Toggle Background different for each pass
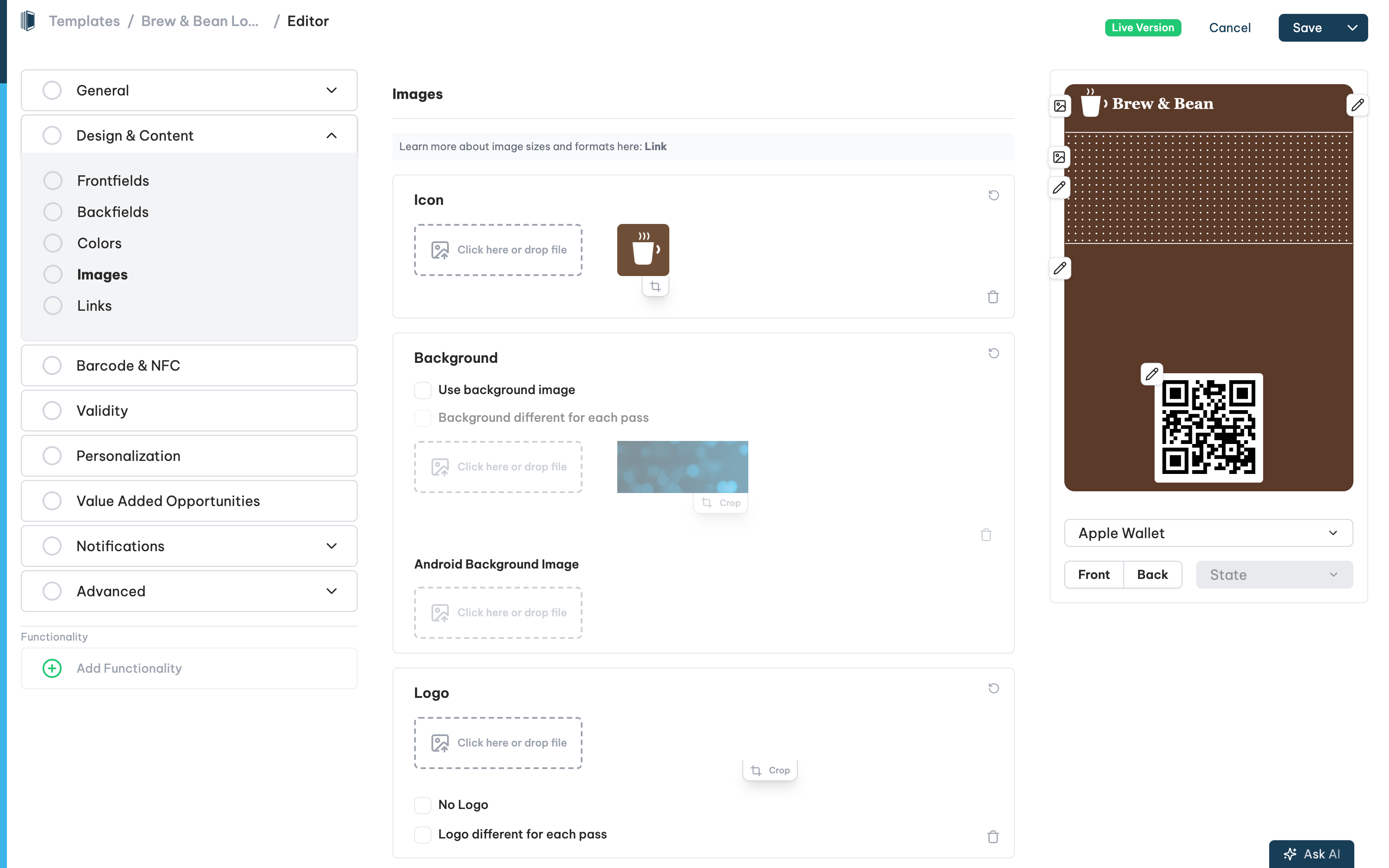This screenshot has height=868, width=1389. tap(423, 418)
